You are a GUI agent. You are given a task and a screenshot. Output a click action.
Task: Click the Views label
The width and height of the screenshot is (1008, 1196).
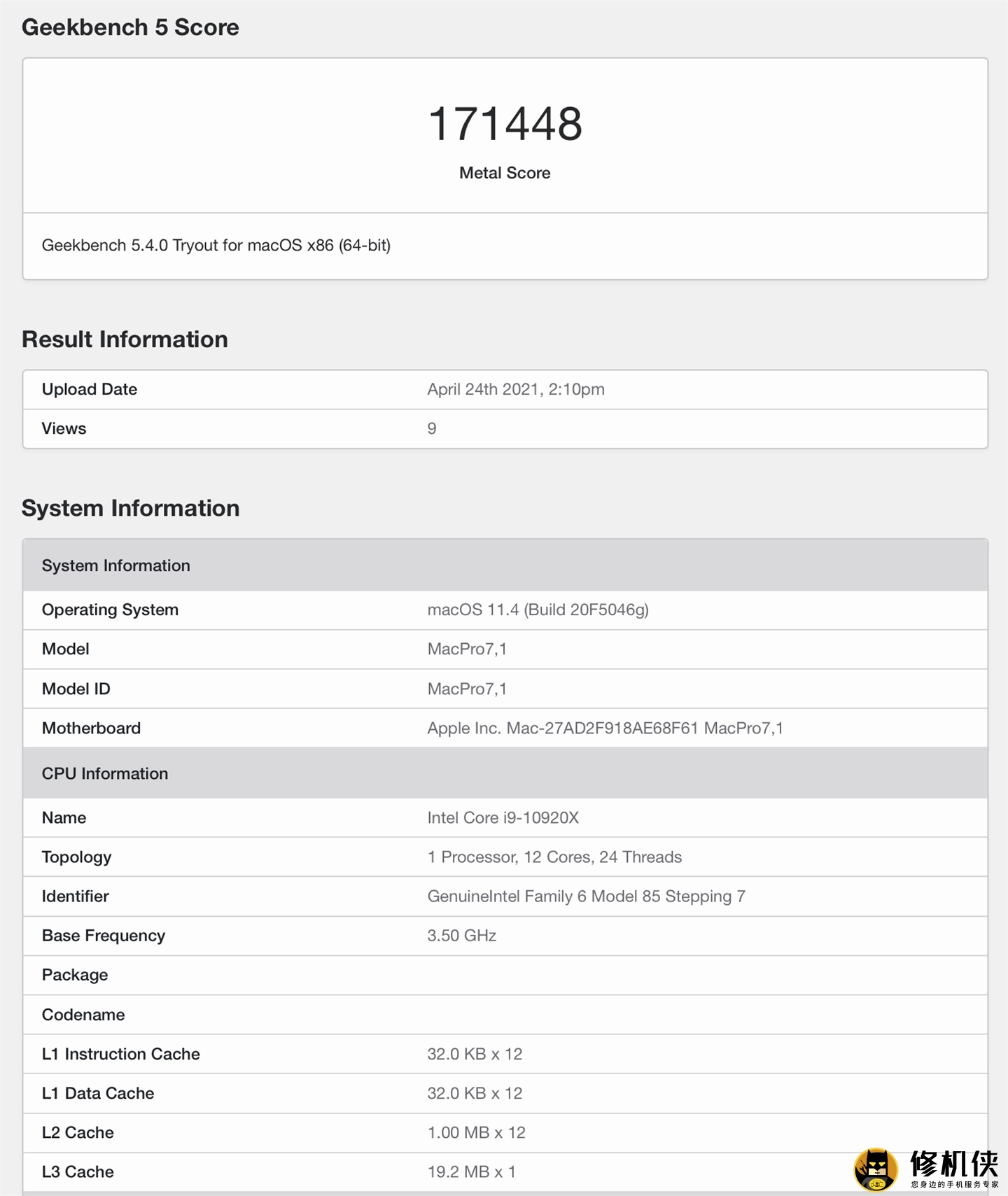(64, 428)
